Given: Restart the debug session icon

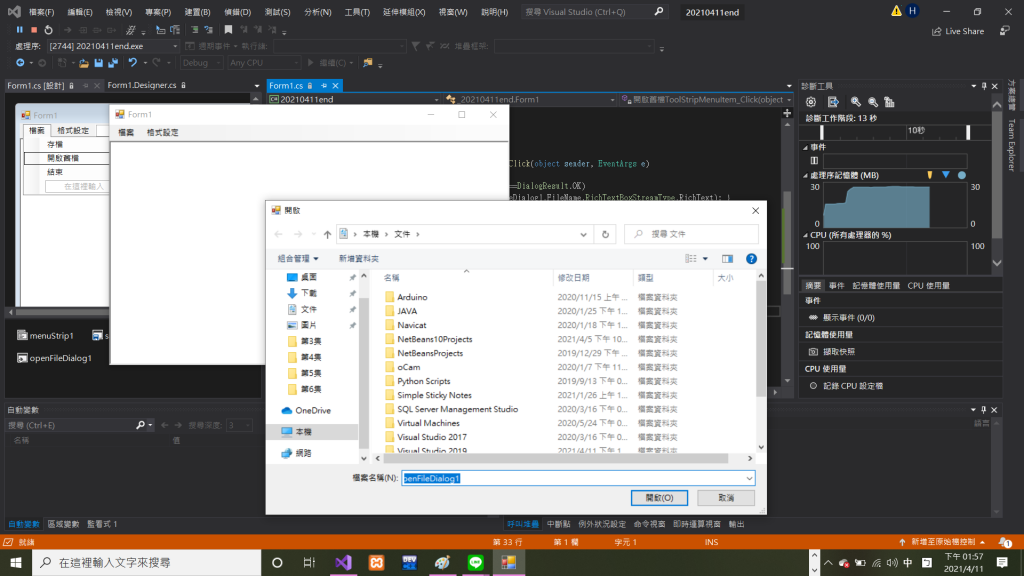Looking at the screenshot, I should [x=48, y=29].
